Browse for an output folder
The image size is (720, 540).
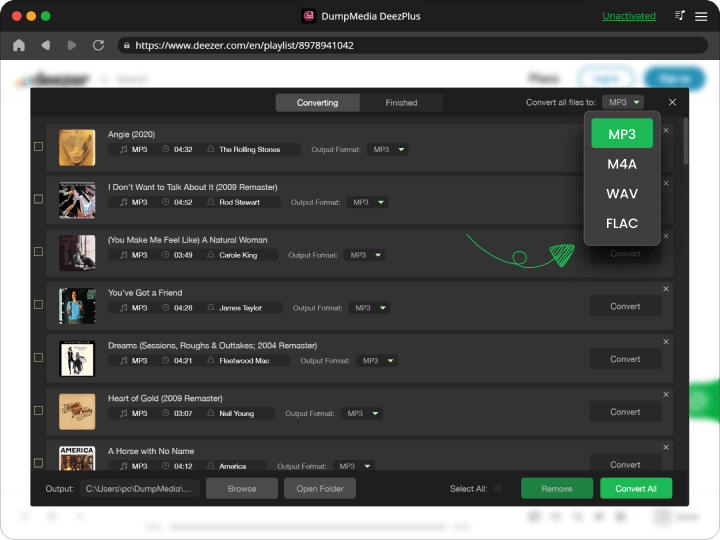242,489
